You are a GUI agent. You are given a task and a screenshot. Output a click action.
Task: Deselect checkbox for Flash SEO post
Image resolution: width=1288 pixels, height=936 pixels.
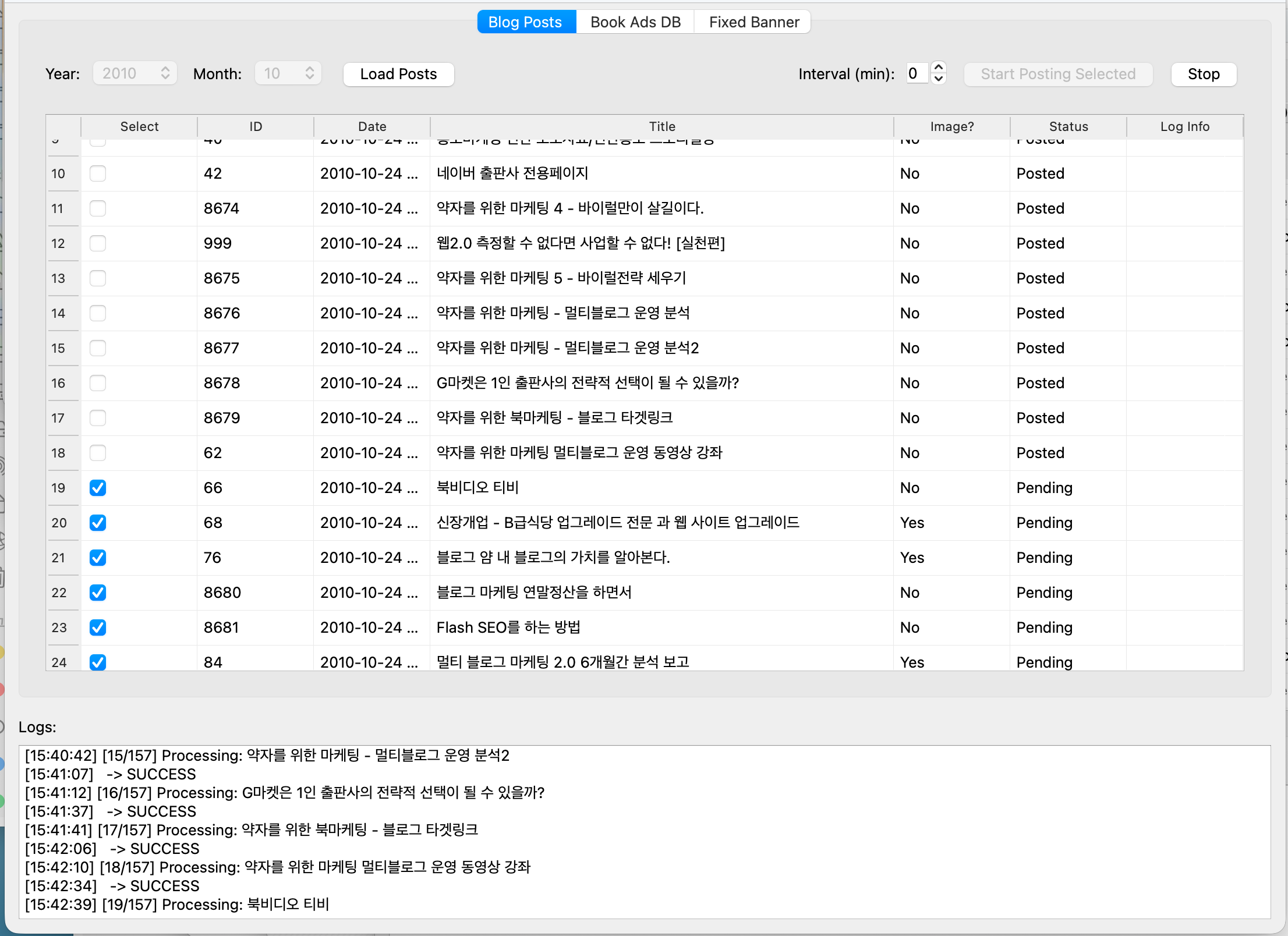98,627
